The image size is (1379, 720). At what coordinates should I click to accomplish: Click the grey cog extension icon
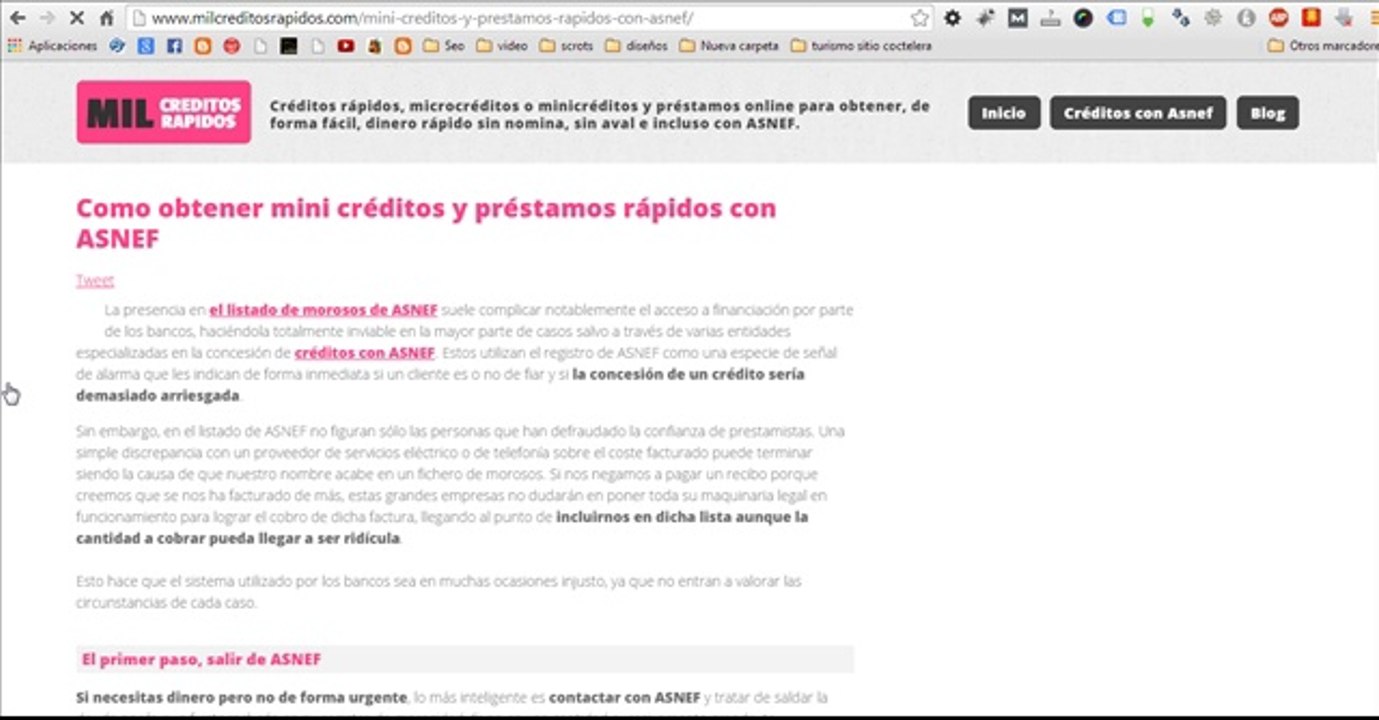(1213, 17)
